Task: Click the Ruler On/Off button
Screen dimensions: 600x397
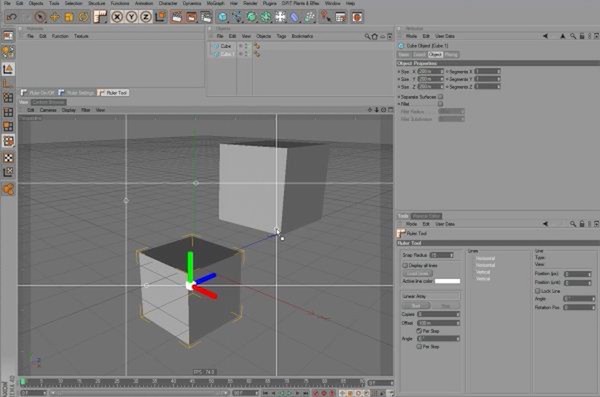Action: coord(38,93)
